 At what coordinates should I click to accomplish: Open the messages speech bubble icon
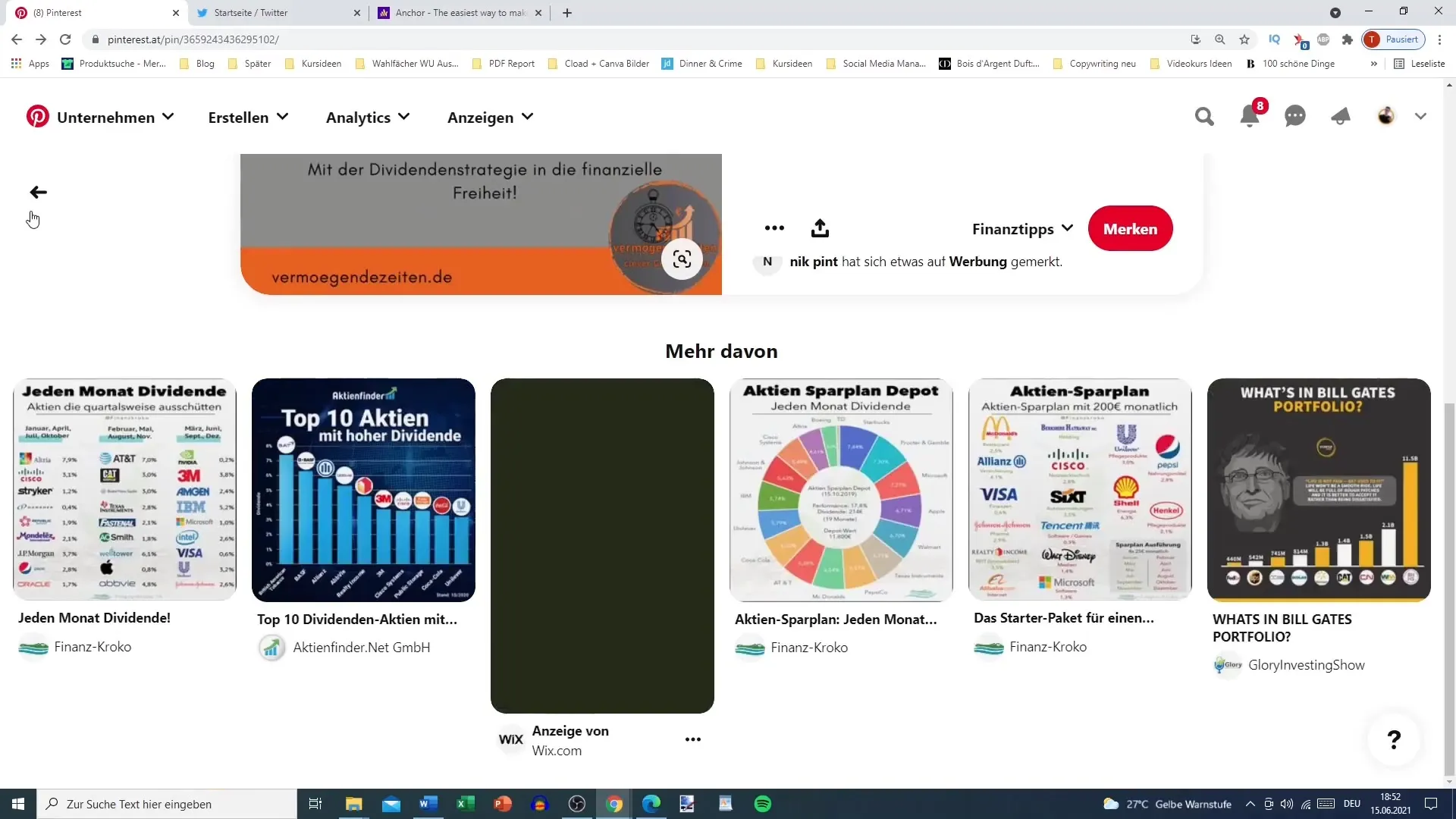point(1295,116)
